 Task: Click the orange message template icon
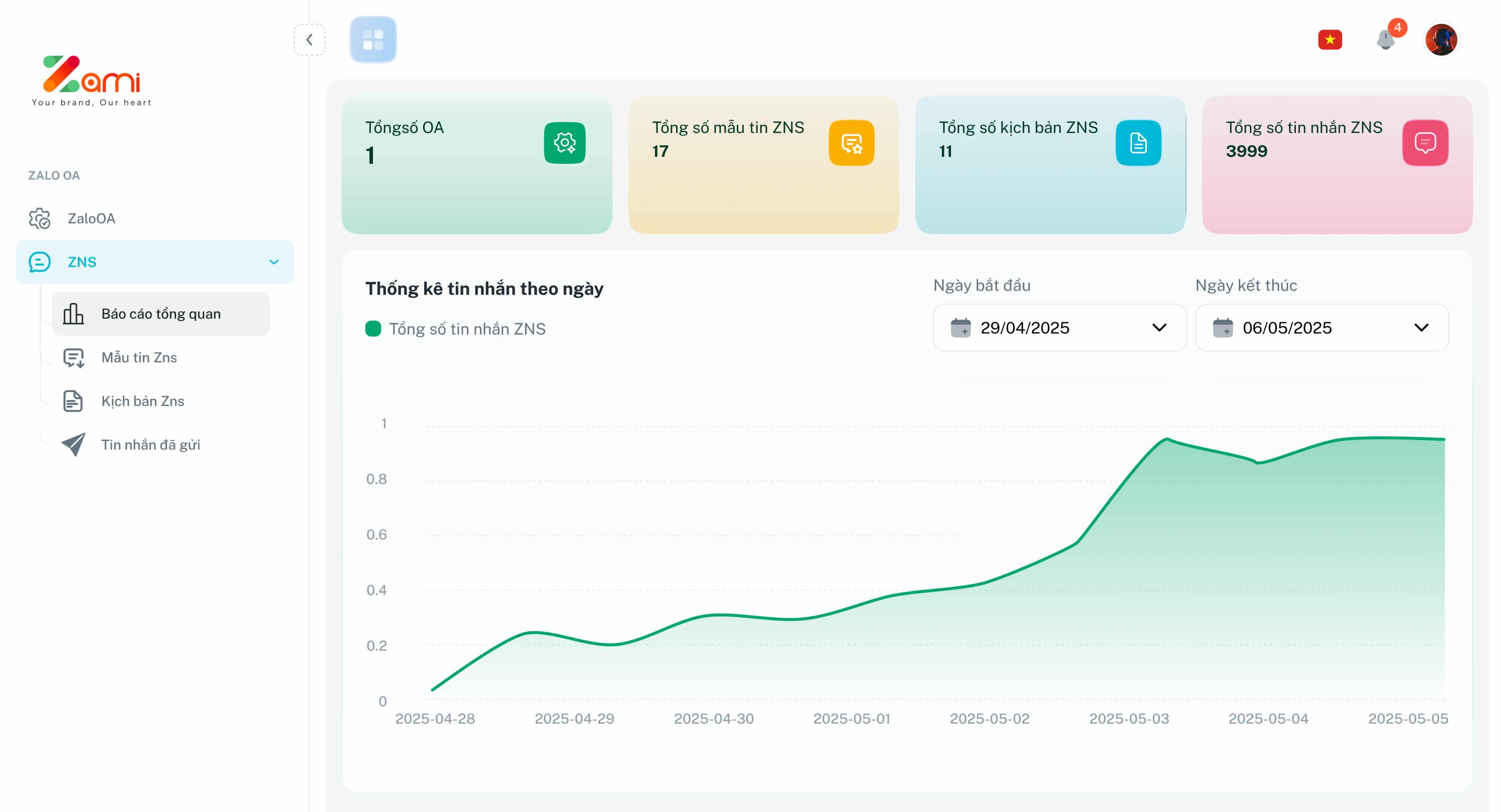(851, 143)
